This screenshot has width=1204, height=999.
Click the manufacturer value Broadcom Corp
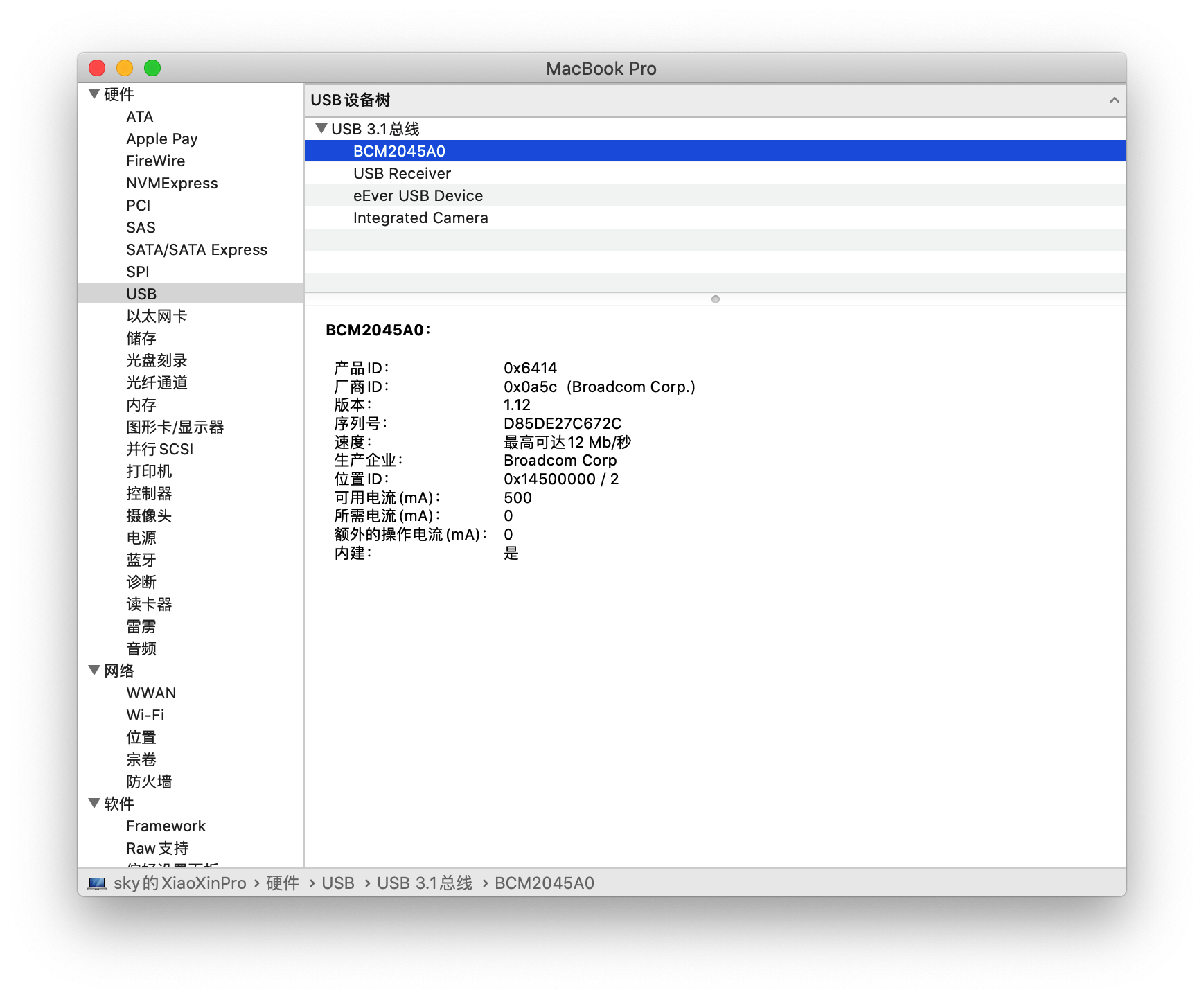560,460
